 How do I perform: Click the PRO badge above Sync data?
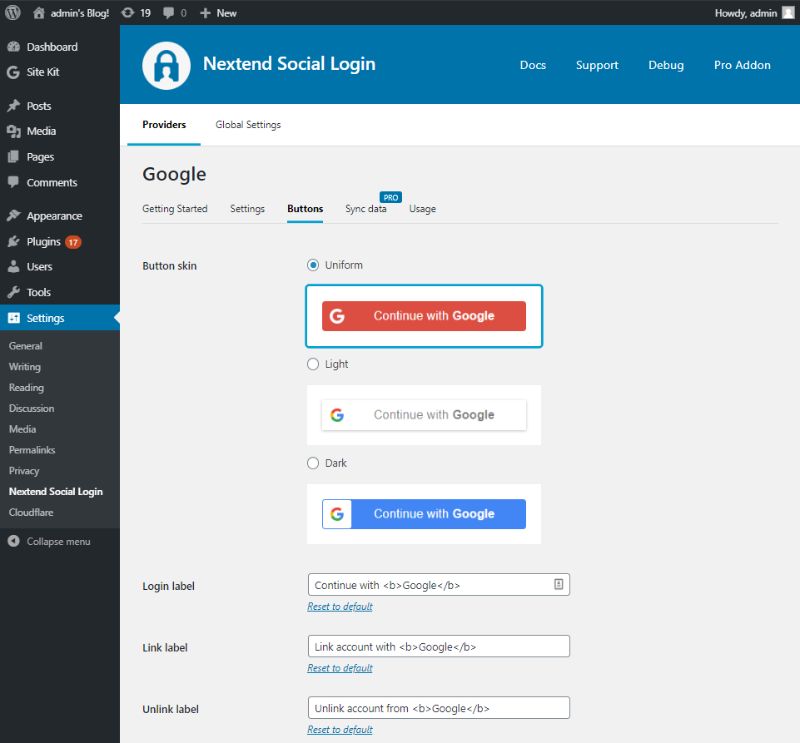pyautogui.click(x=391, y=197)
